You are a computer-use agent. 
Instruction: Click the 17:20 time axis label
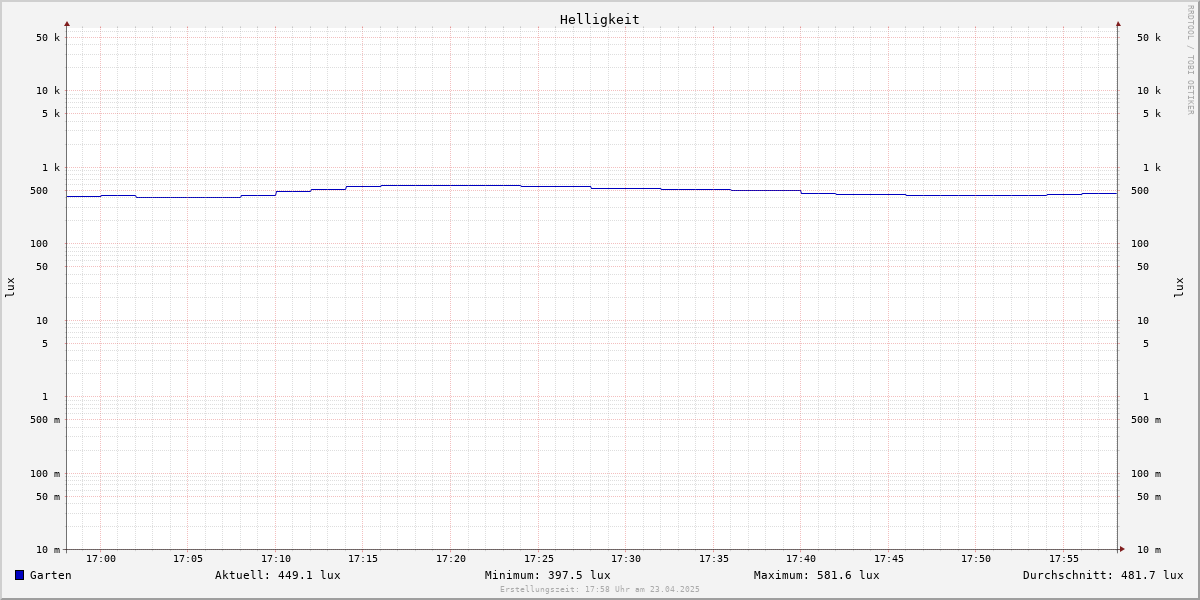451,559
